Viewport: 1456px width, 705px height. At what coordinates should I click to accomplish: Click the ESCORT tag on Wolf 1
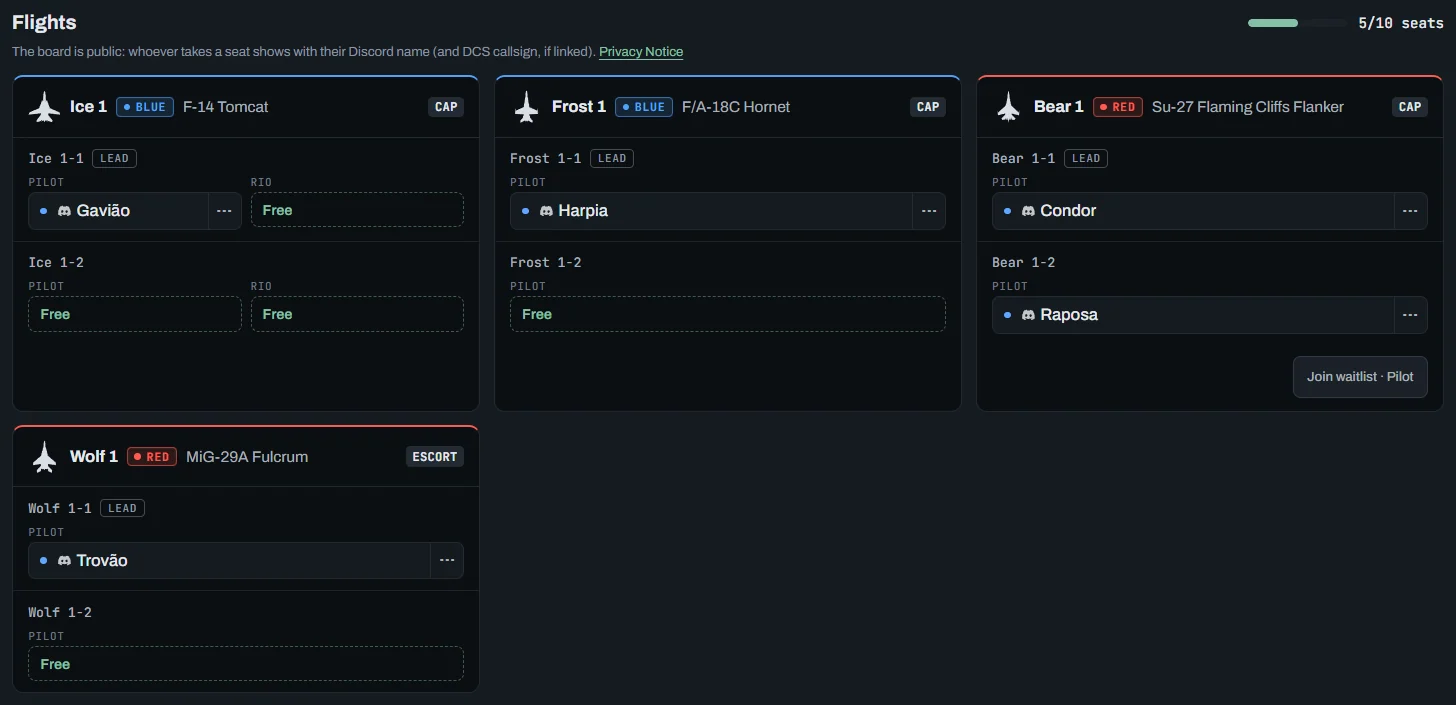click(435, 457)
